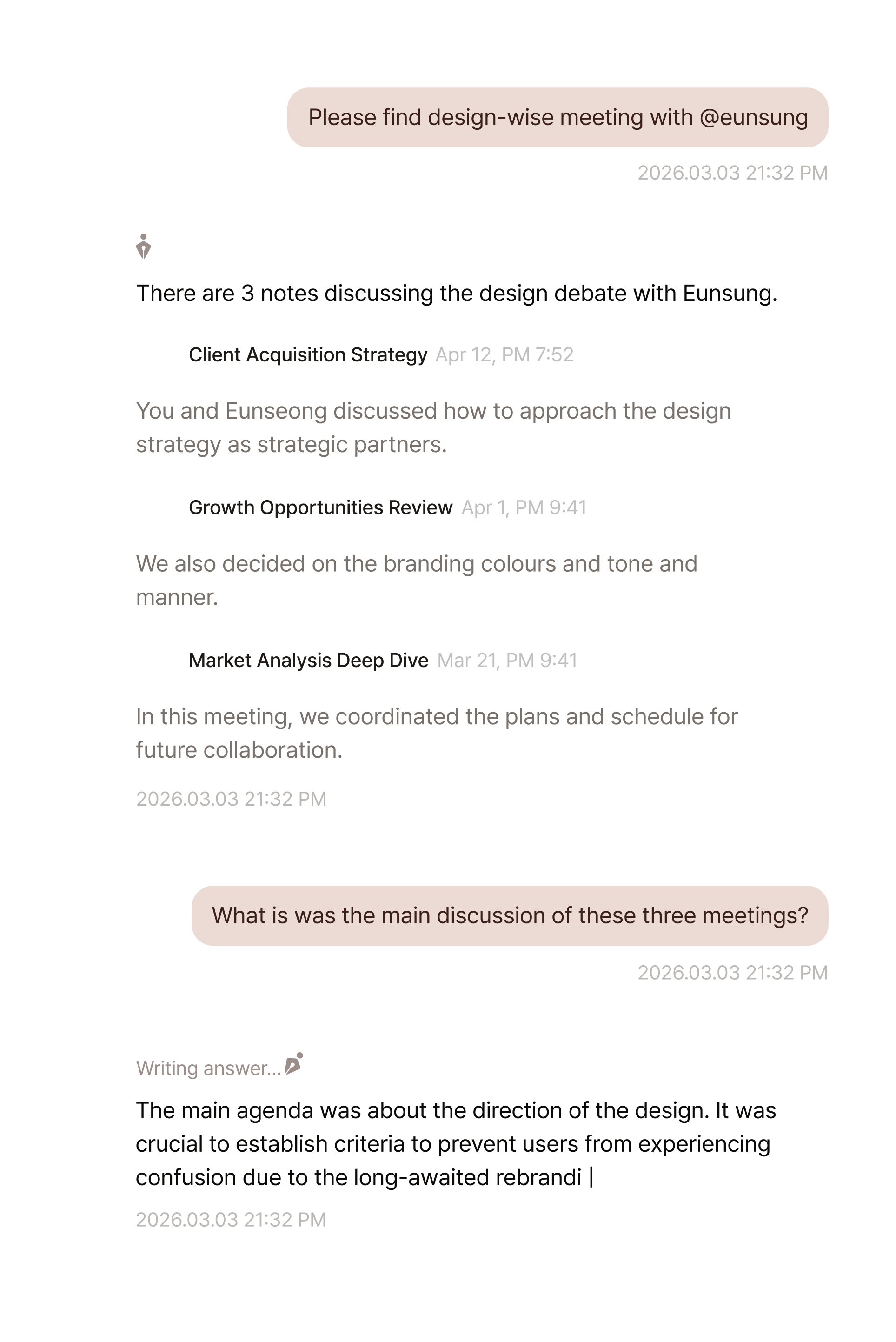Open the Client Acquisition Strategy note
Image resolution: width=896 pixels, height=1342 pixels.
point(308,354)
